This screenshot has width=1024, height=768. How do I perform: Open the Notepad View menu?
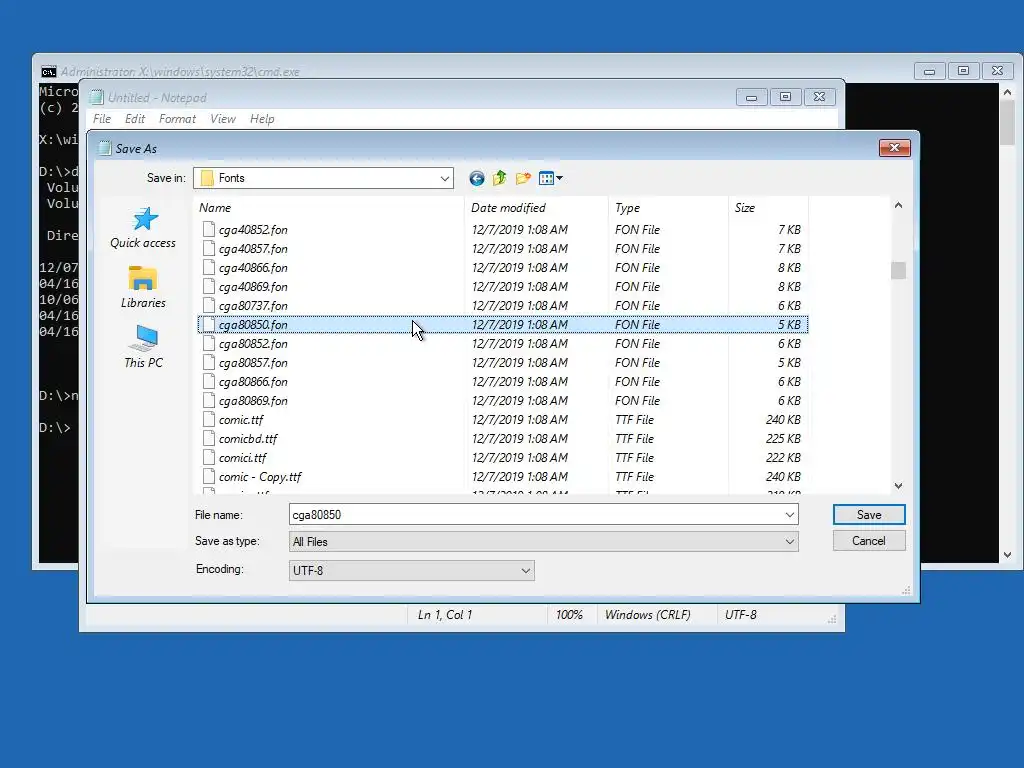[x=223, y=119]
